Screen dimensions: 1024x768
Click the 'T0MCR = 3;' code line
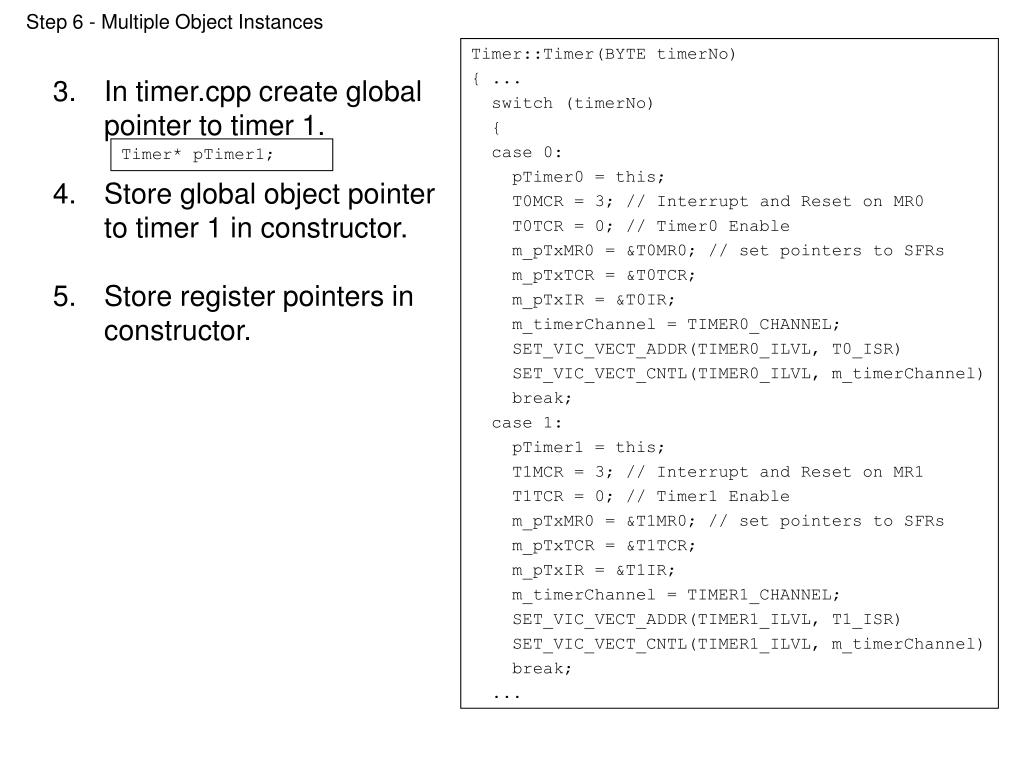point(718,201)
